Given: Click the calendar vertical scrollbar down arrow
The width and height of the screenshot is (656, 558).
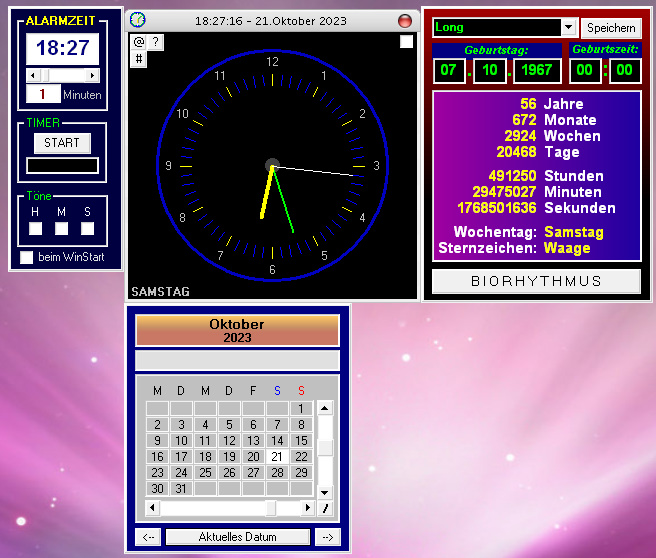Looking at the screenshot, I should 324,492.
